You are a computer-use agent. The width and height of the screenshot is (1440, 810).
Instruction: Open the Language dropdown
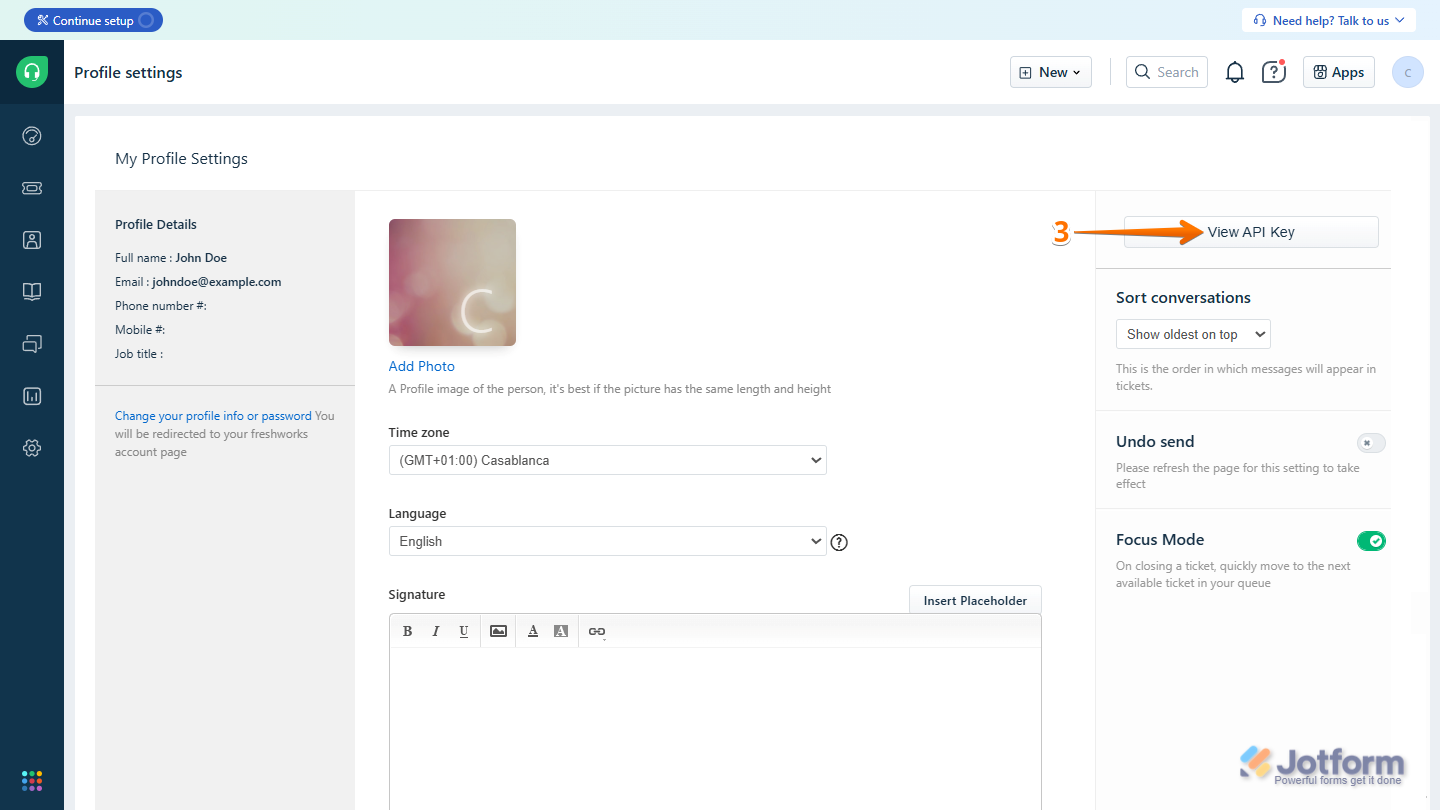[607, 541]
